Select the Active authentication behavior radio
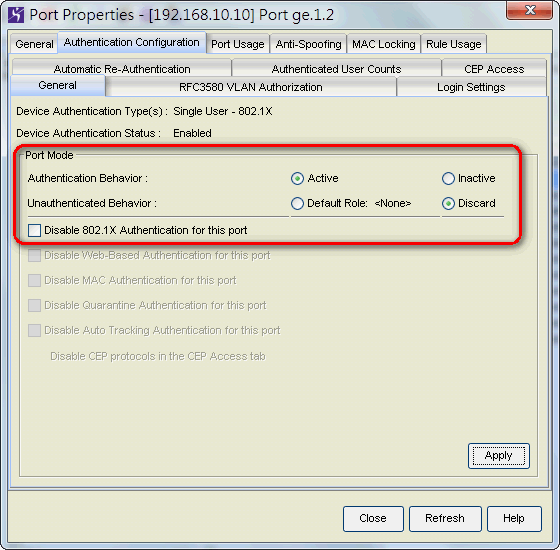Screen dimensions: 560x550 click(x=297, y=178)
